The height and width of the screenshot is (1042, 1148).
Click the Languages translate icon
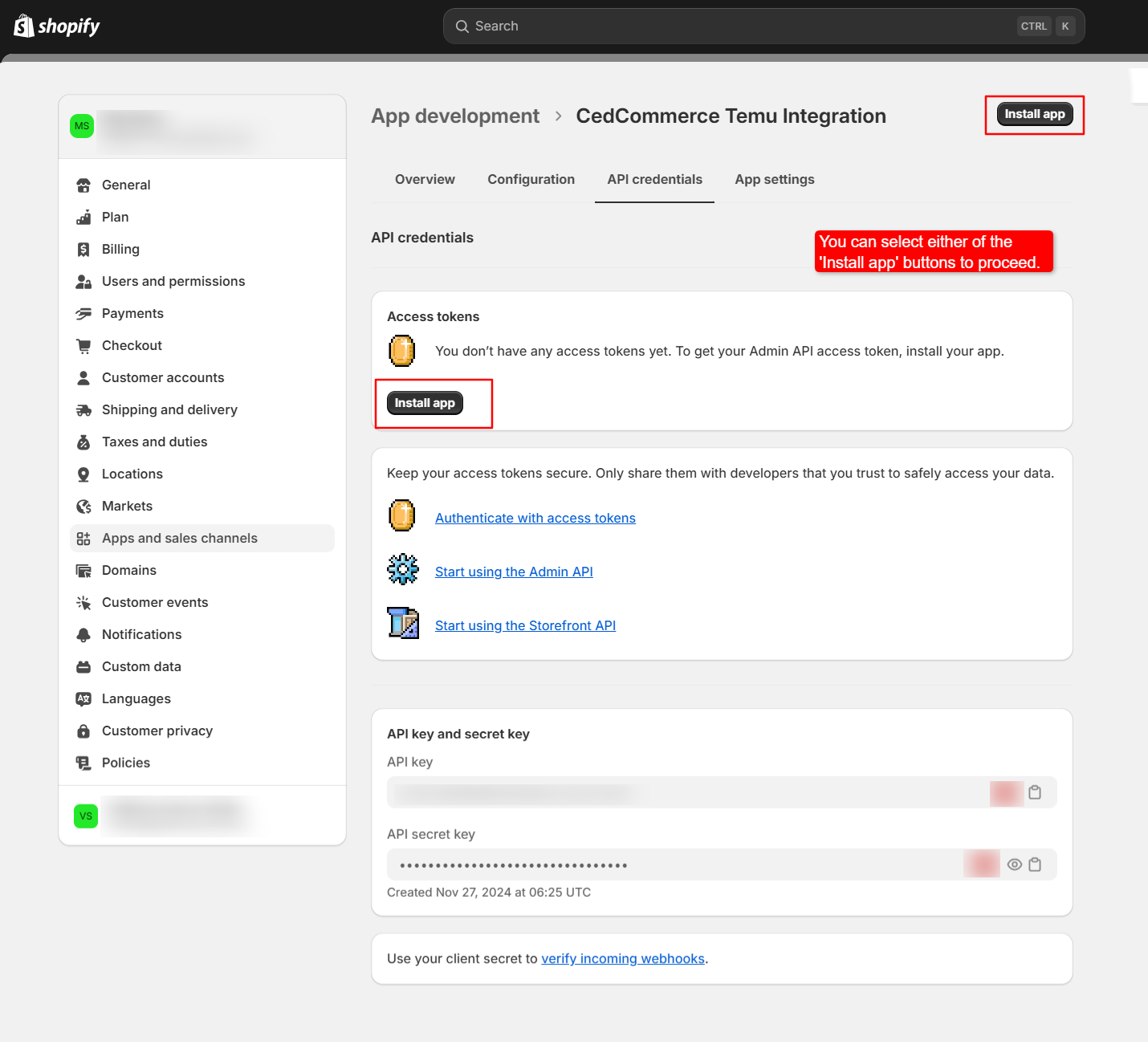[x=83, y=699]
